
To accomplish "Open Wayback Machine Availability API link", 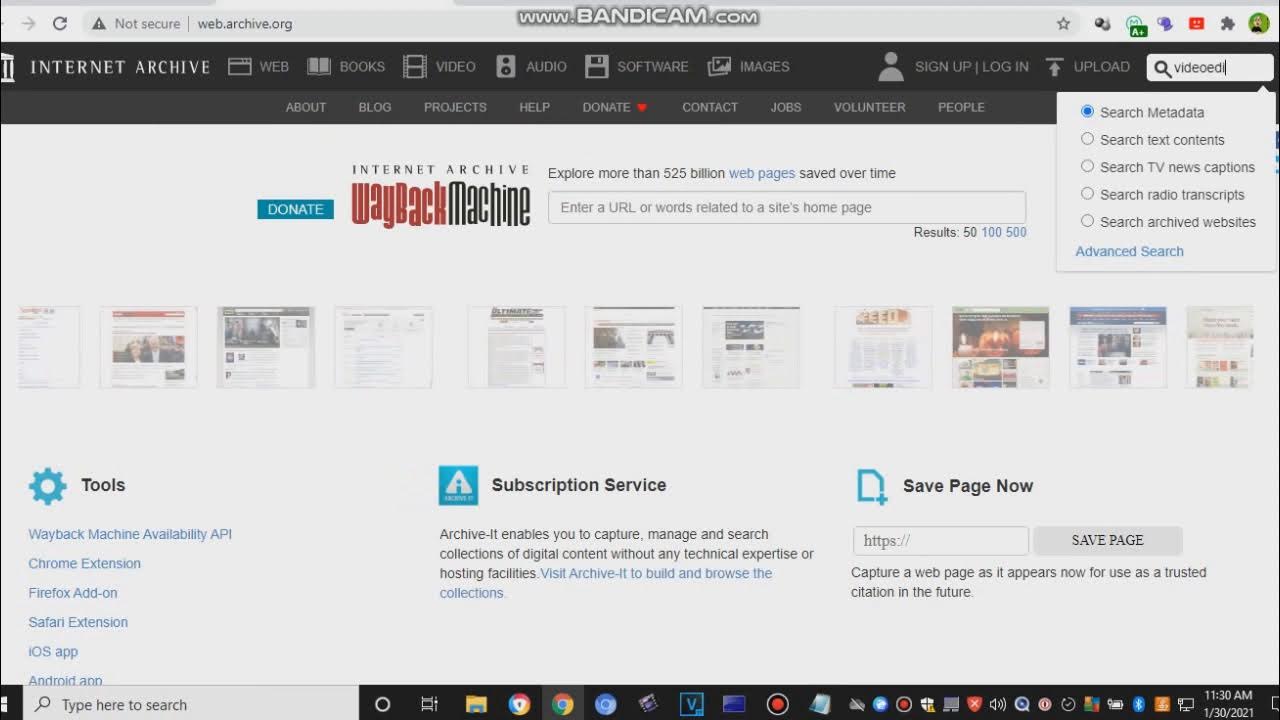I will 130,534.
